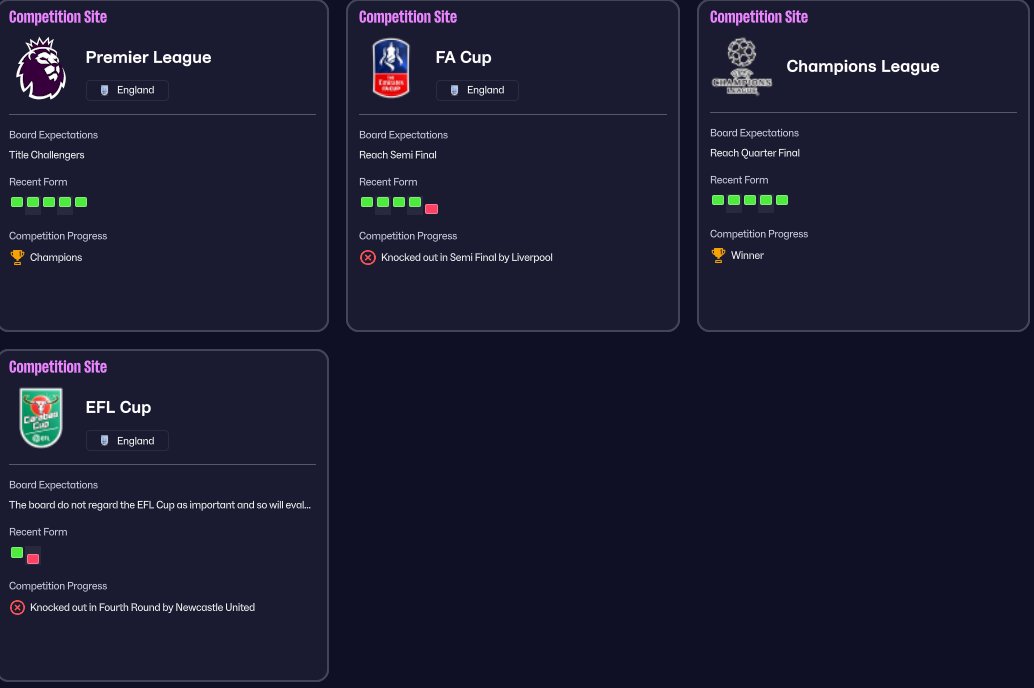Select Competition Site heading above EFL Cup
Viewport: 1034px width, 688px height.
click(58, 367)
